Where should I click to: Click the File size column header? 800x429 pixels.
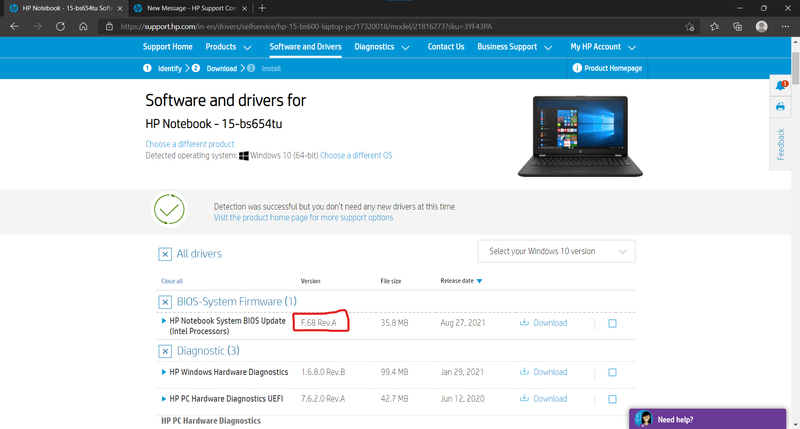[391, 281]
